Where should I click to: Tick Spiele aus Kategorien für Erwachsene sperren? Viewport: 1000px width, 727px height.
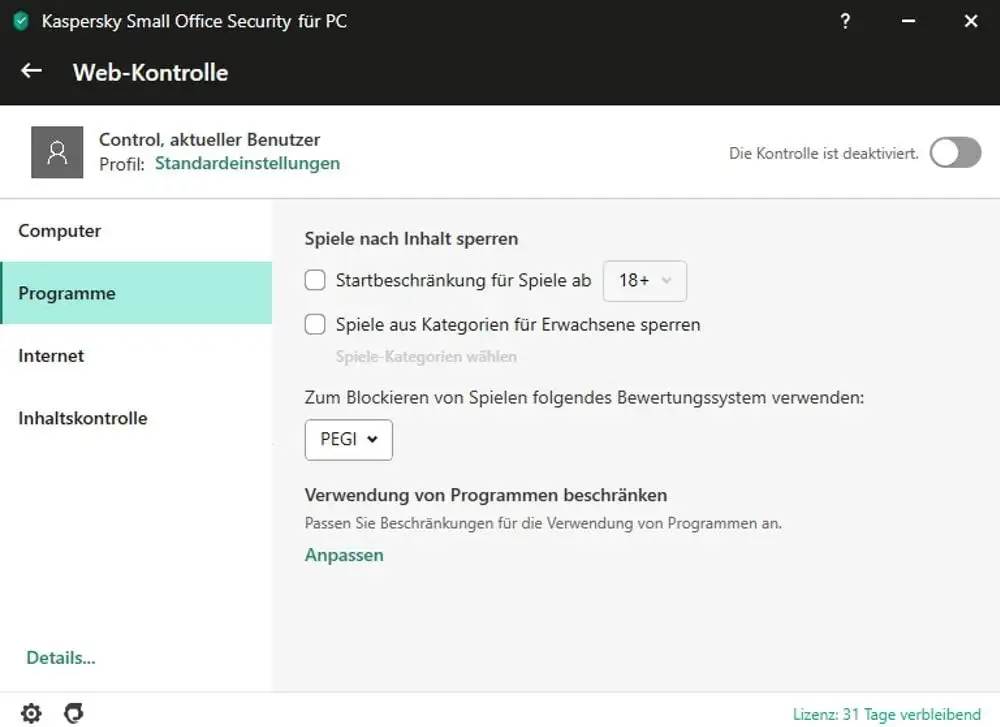pyautogui.click(x=315, y=324)
